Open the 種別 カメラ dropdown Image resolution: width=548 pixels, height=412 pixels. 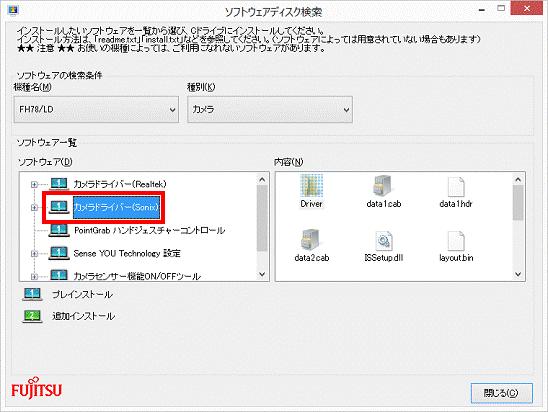click(270, 110)
